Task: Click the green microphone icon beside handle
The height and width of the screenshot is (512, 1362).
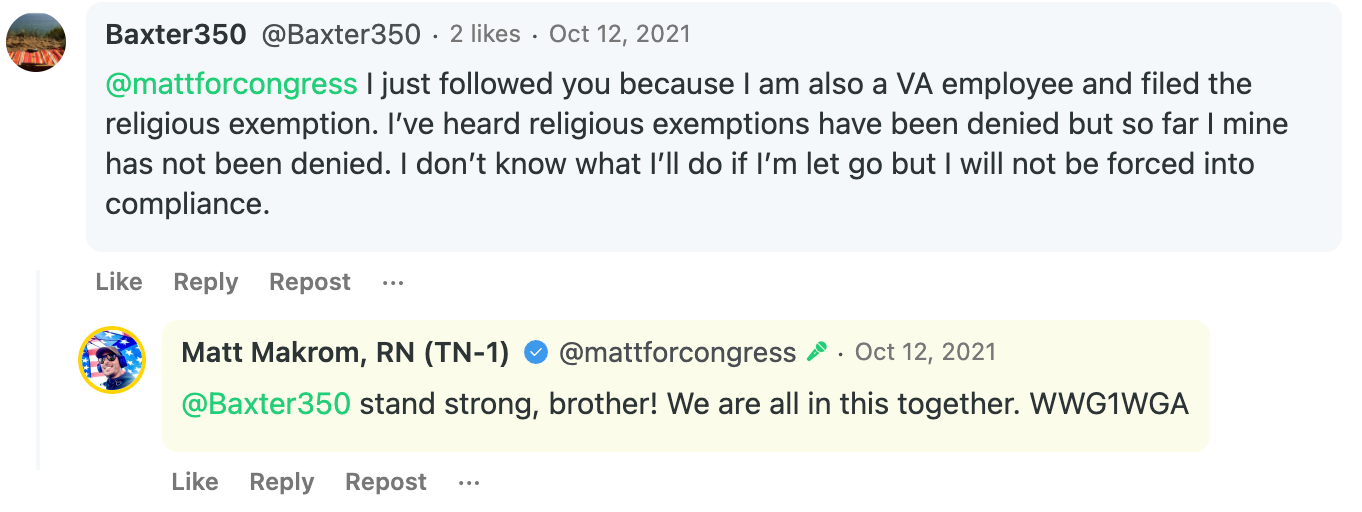Action: (x=817, y=352)
